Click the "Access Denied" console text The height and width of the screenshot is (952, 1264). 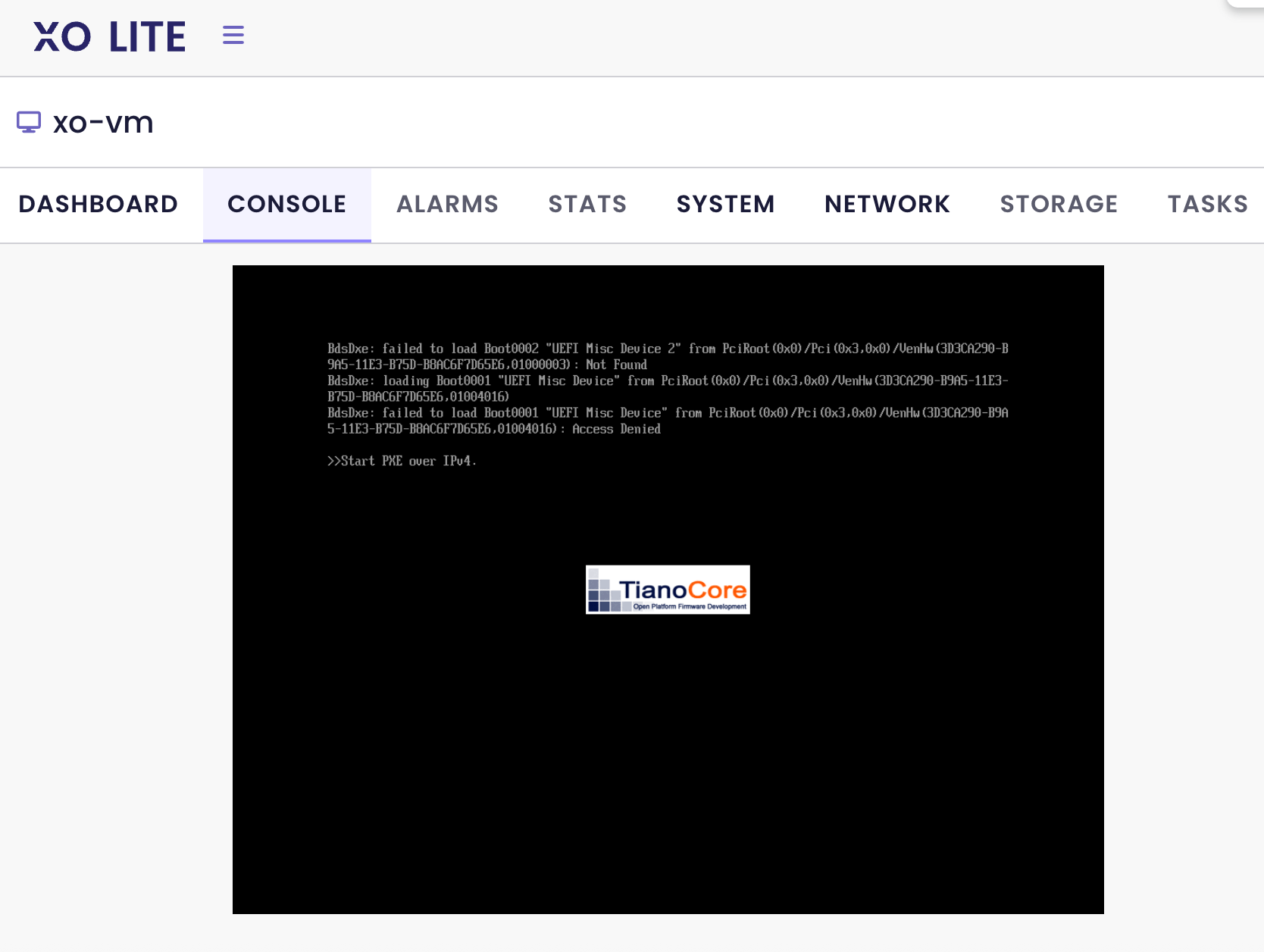[616, 429]
